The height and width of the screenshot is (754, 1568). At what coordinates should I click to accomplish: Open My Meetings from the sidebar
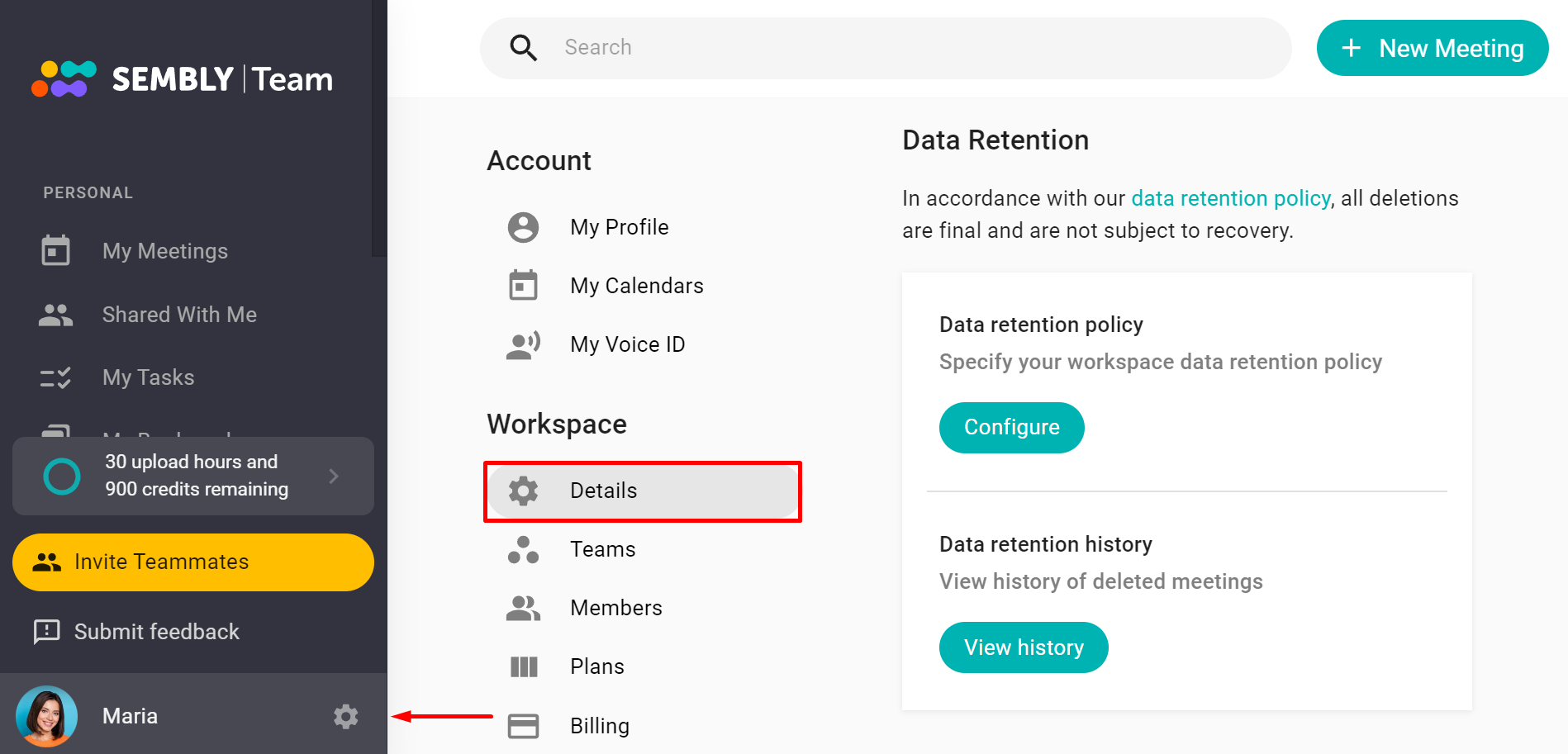tap(164, 250)
